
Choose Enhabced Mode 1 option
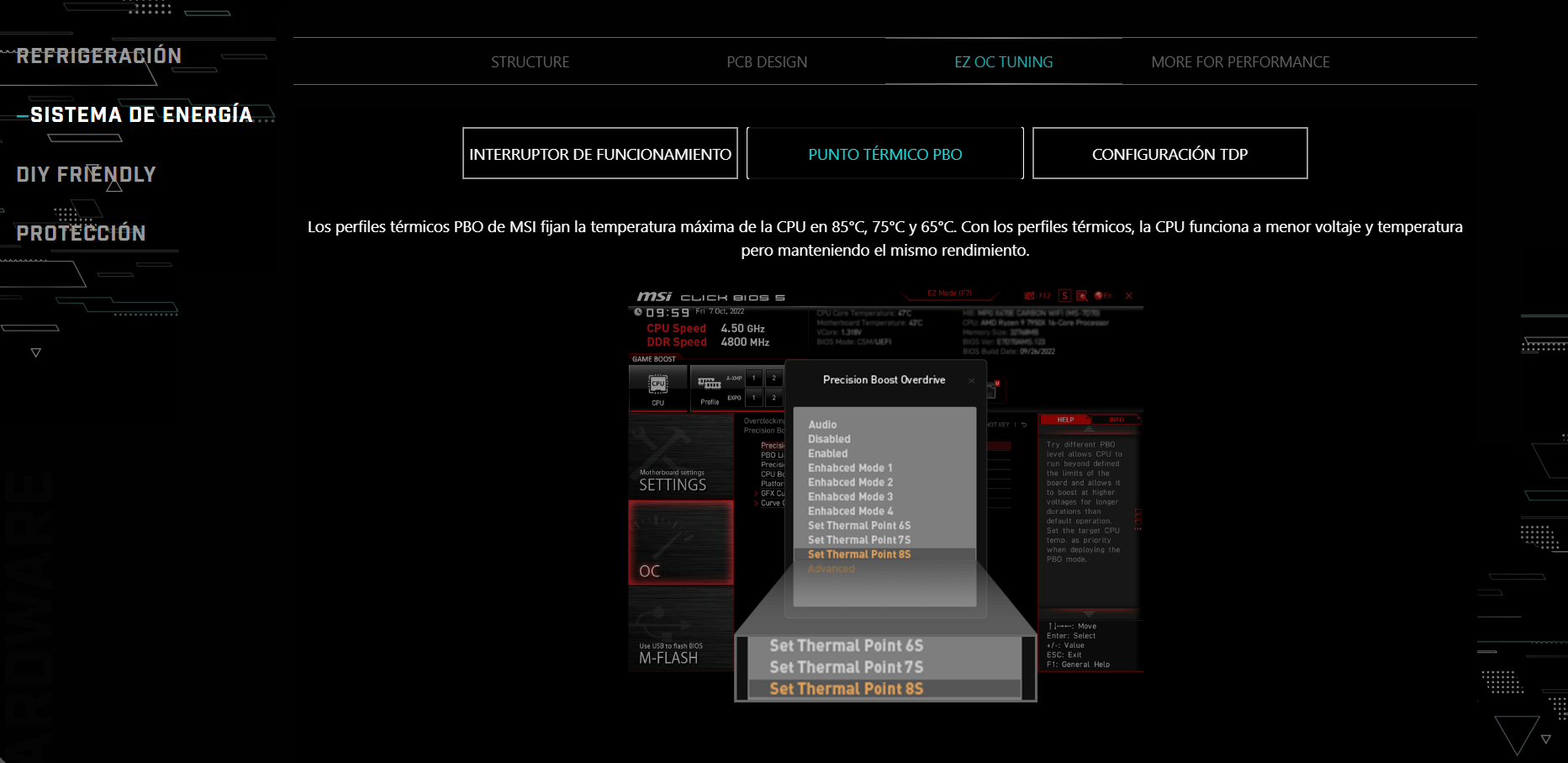pyautogui.click(x=850, y=468)
